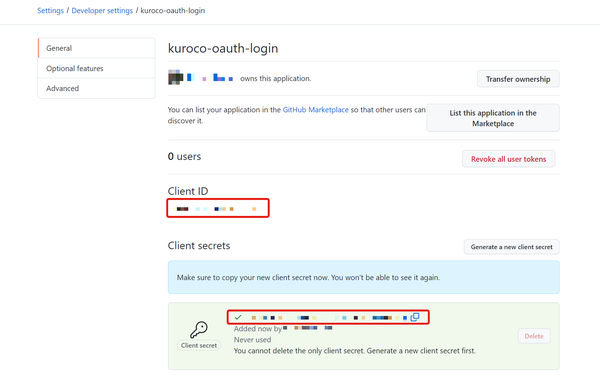Click List this application in the Marketplace
Screen dimensions: 600x391
click(493, 118)
